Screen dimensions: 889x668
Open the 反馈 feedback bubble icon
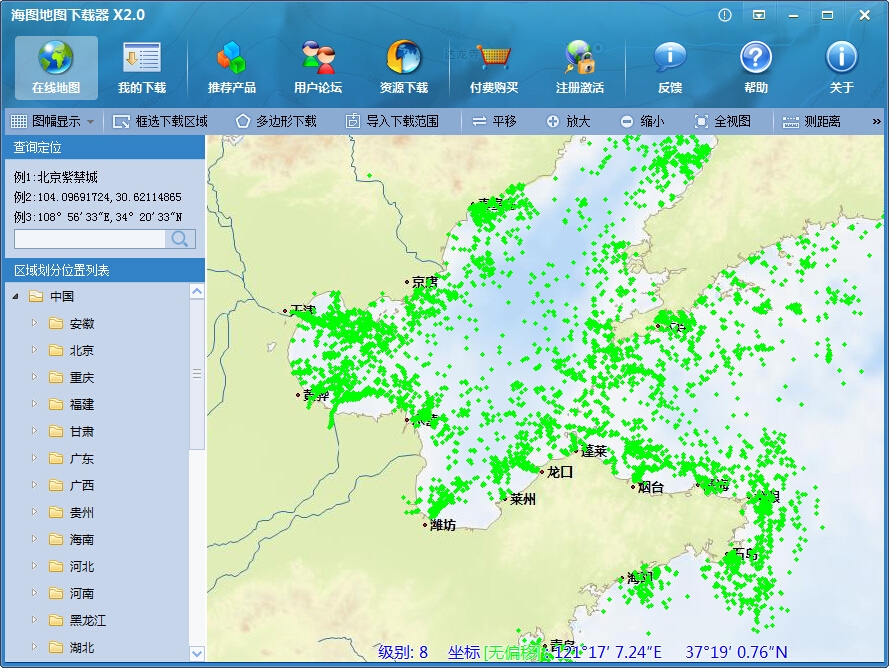670,67
